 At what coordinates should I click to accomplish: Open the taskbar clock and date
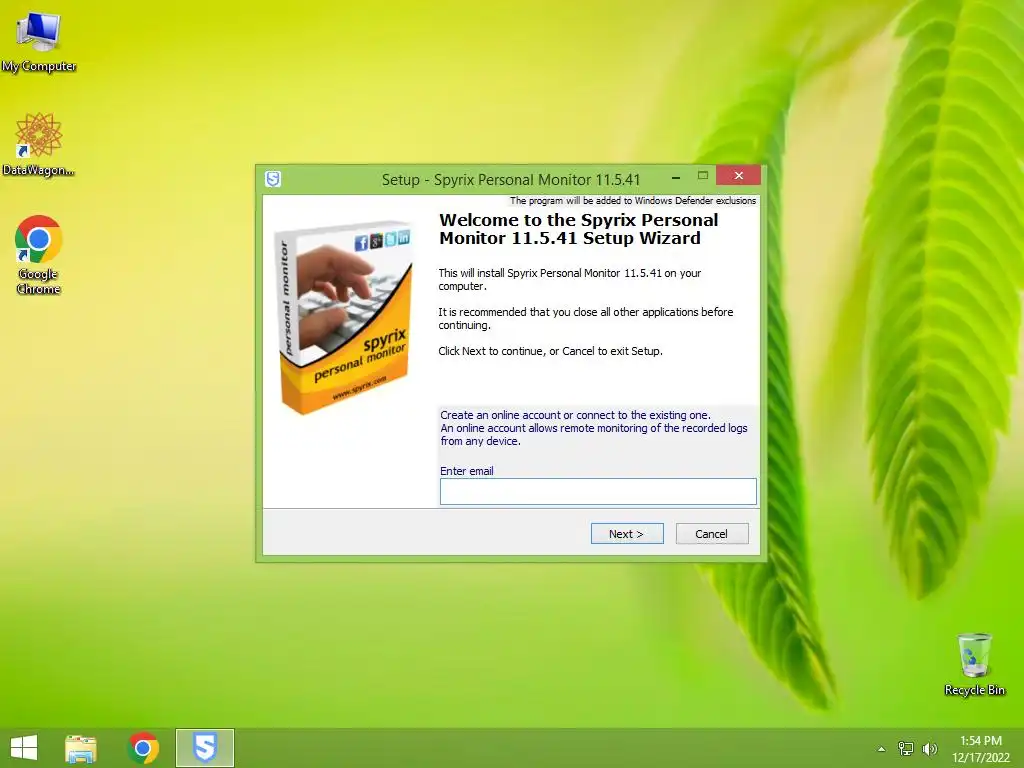981,749
